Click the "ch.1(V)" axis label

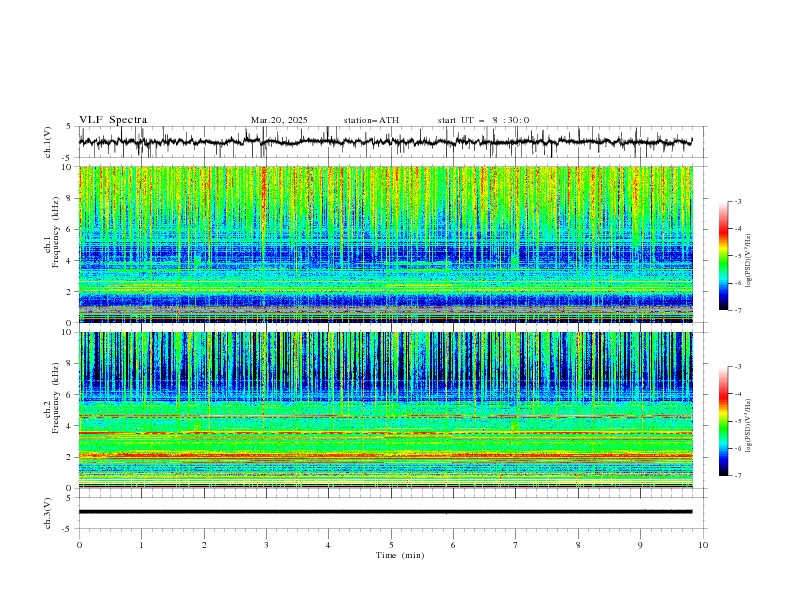(x=48, y=142)
